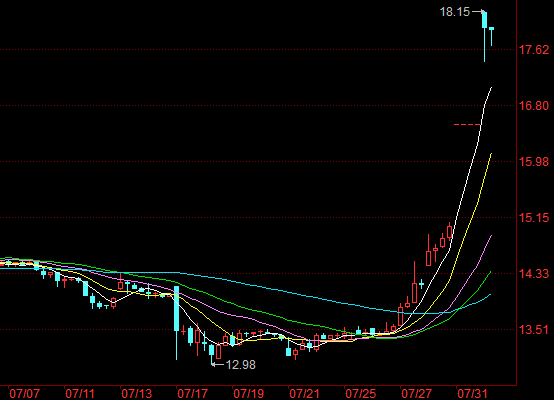Click the 07/21 date label
Viewport: 554px width, 400px height.
click(x=304, y=394)
